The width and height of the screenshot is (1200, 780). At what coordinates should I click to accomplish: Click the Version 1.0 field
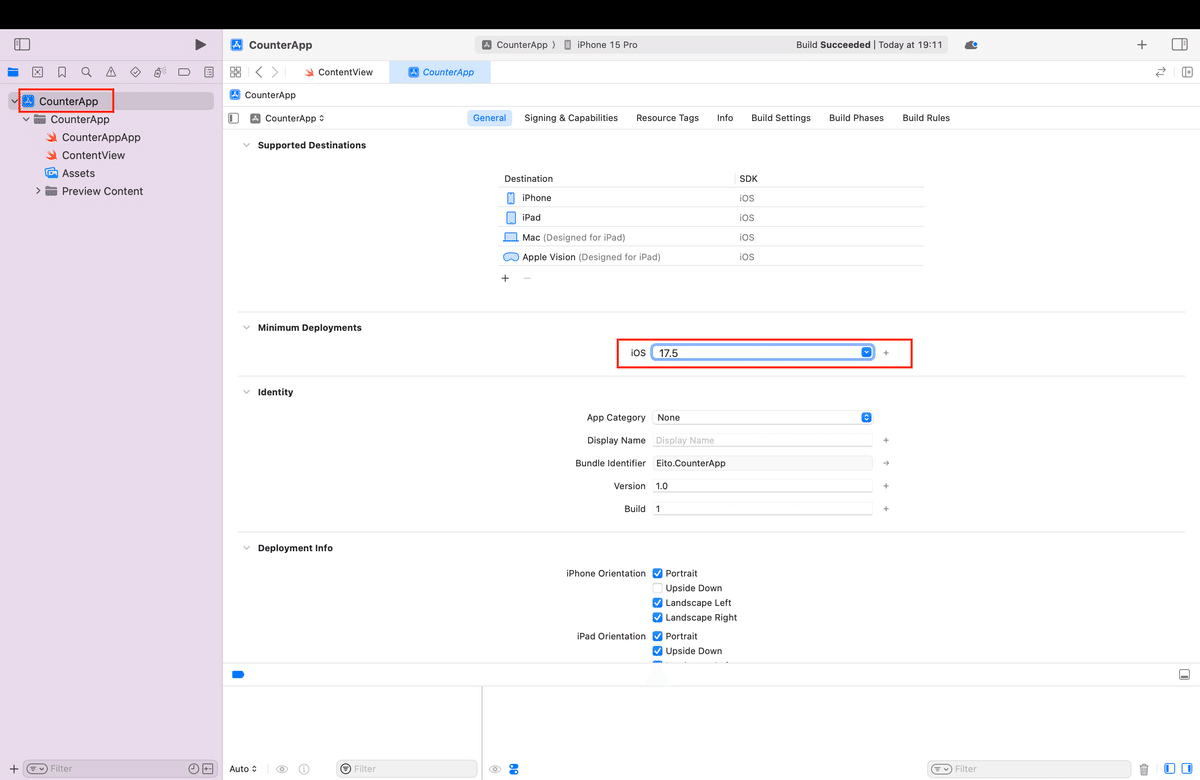coord(763,486)
